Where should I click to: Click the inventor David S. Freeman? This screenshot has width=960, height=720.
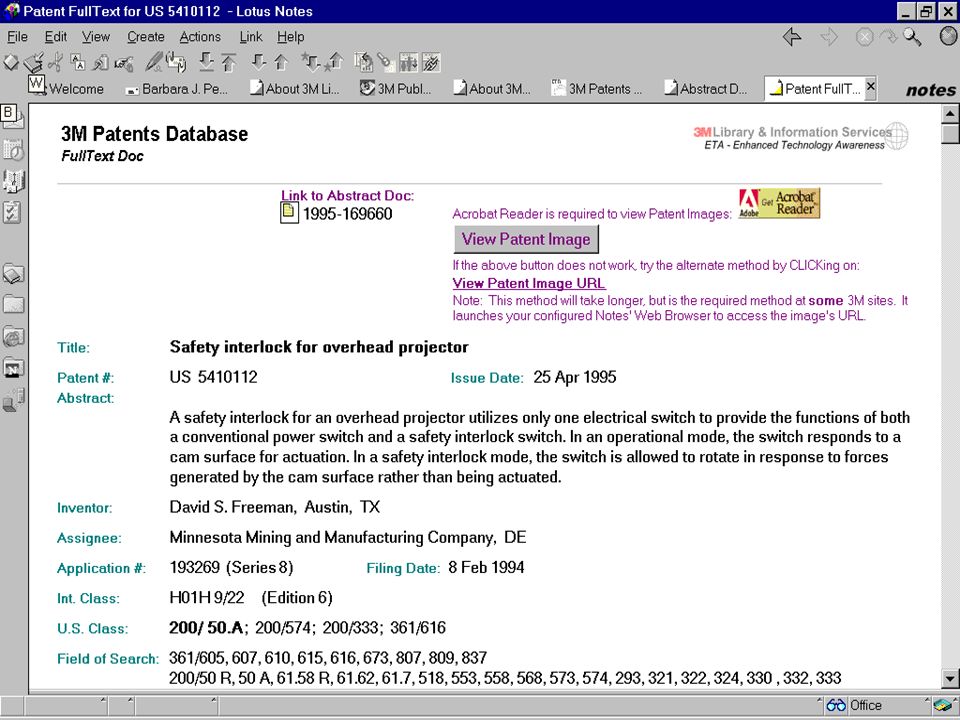(232, 507)
